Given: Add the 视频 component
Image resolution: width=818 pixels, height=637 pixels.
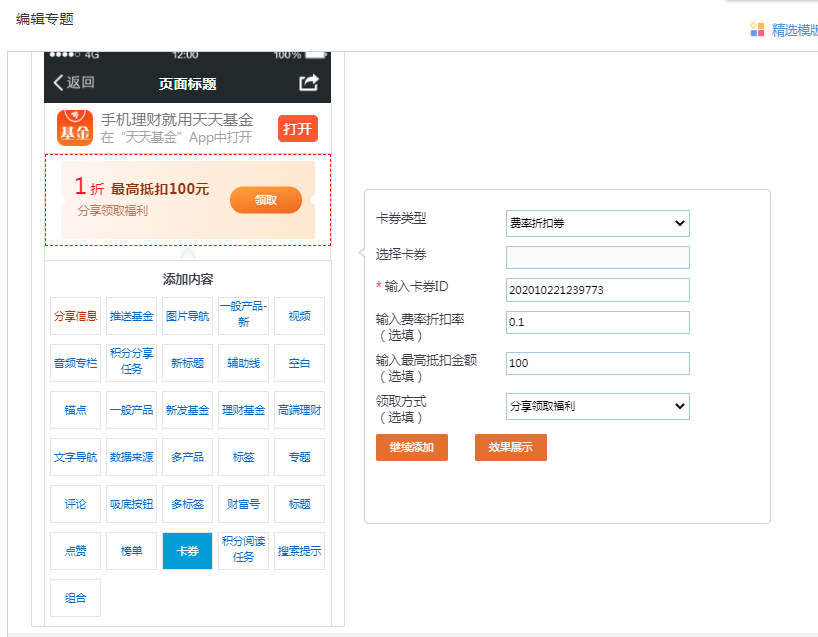Looking at the screenshot, I should (299, 316).
